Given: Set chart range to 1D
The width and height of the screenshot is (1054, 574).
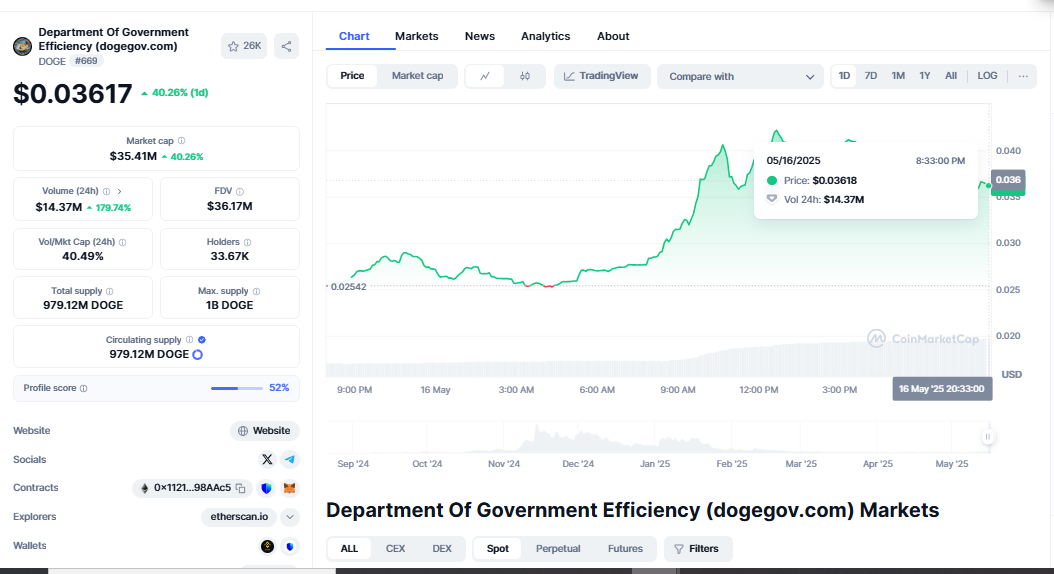Looking at the screenshot, I should pyautogui.click(x=844, y=76).
